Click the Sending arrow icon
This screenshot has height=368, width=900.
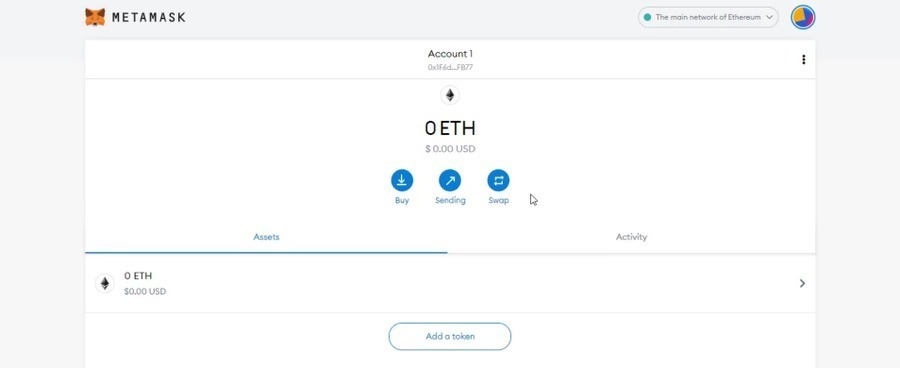(450, 180)
